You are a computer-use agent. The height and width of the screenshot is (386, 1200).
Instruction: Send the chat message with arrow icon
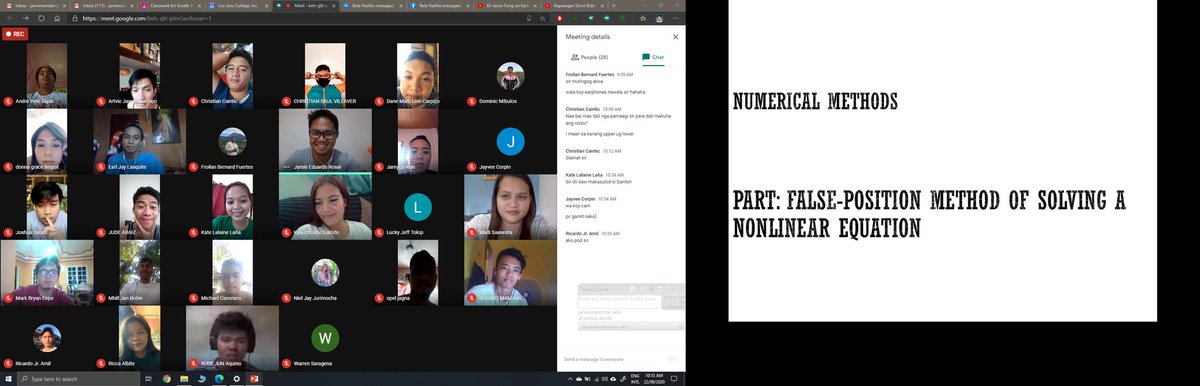(x=672, y=358)
